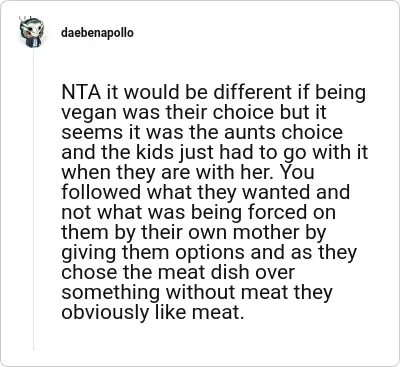This screenshot has height=367, width=400.
Task: Open the daebenapollo user profile link
Action: (97, 33)
